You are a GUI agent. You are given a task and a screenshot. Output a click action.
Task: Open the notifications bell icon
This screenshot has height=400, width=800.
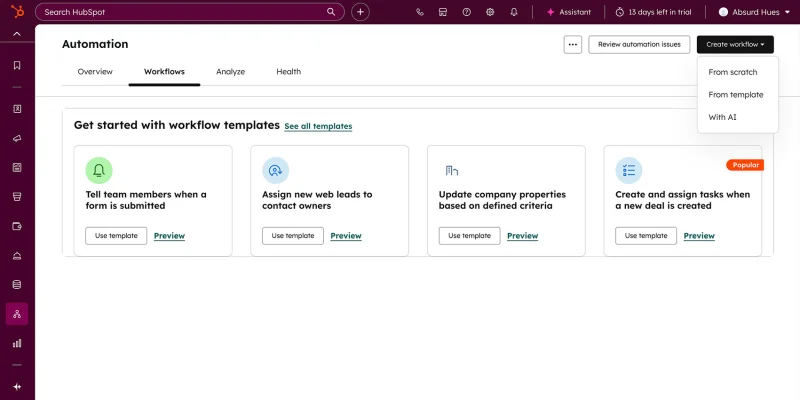point(514,12)
